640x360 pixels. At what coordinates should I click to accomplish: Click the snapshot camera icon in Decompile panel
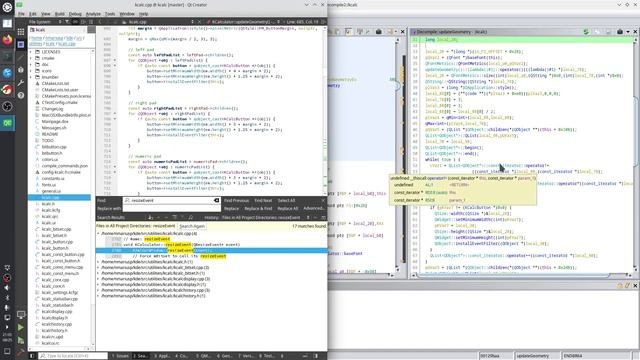pyautogui.click(x=620, y=31)
